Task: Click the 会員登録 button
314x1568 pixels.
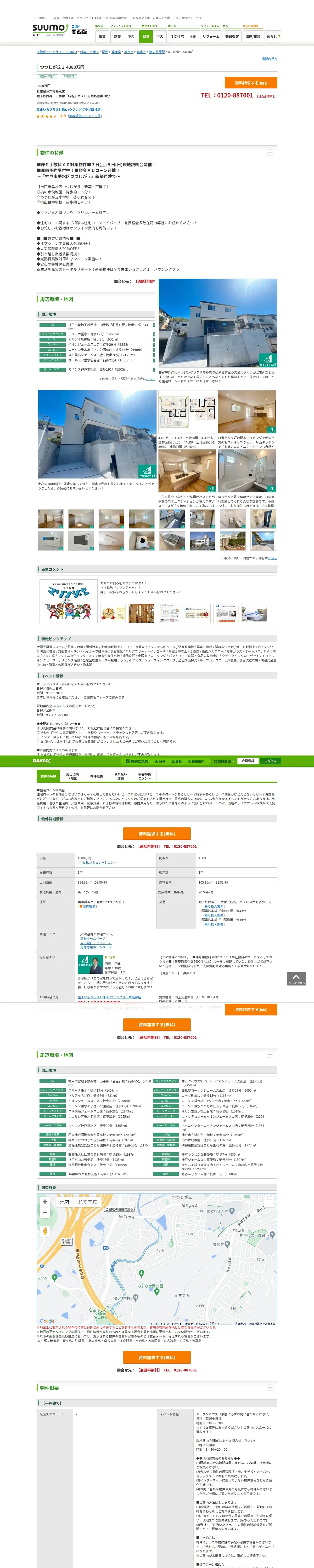Action: (248, 761)
